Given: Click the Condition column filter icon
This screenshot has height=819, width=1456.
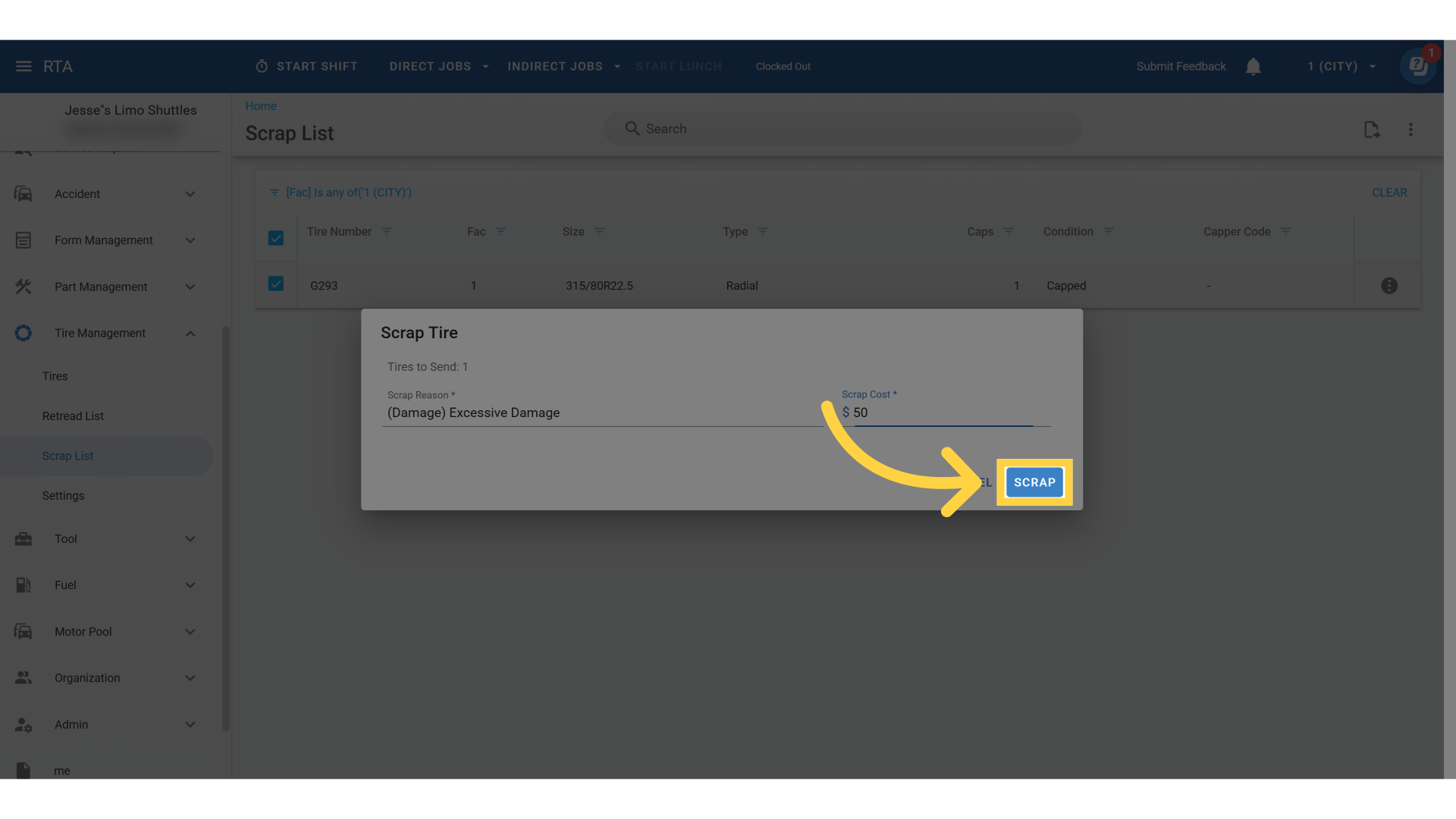Looking at the screenshot, I should pos(1108,231).
